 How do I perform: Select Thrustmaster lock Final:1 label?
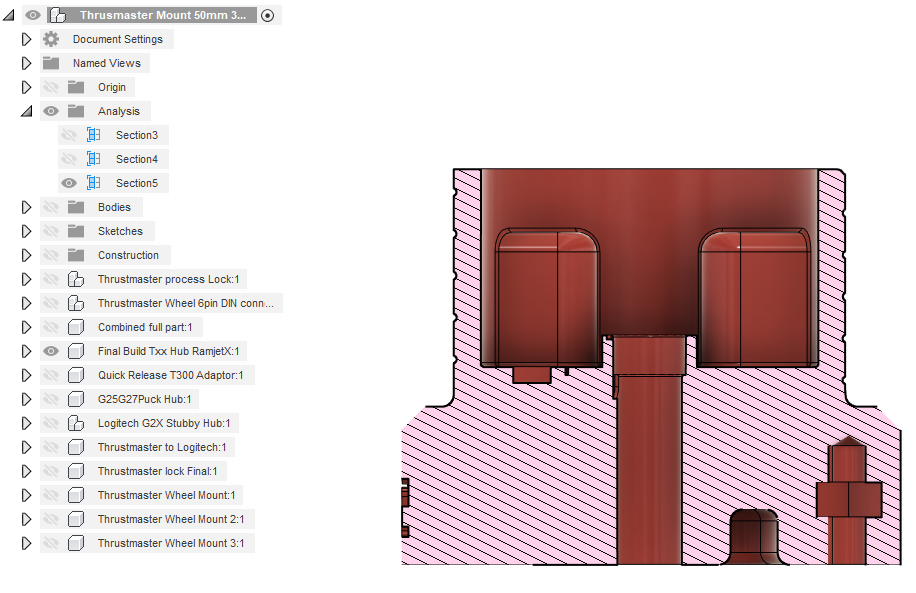[157, 471]
